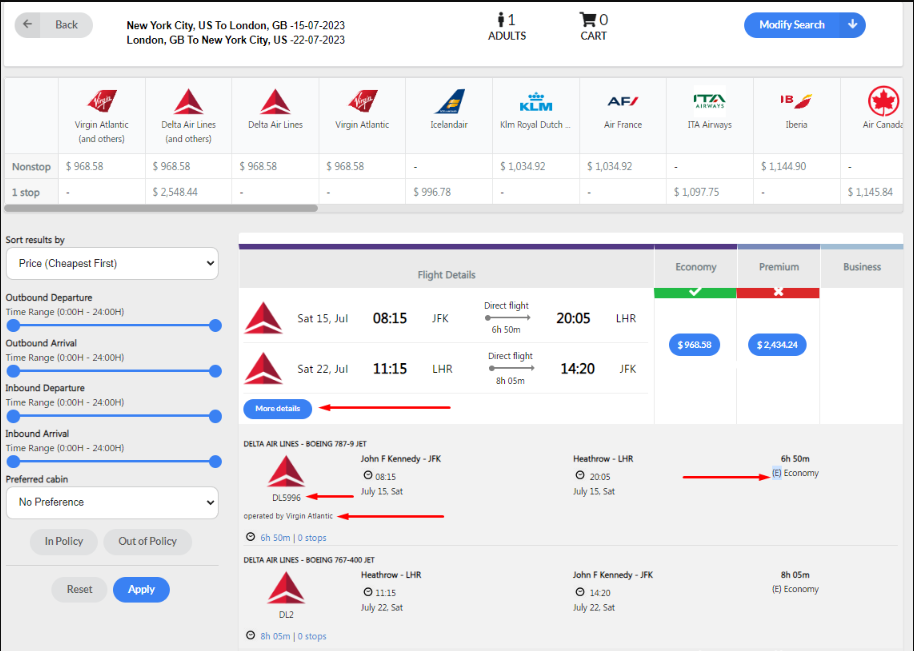Select the Air Canada maple leaf logo
Screen dimensions: 914x651
point(884,101)
